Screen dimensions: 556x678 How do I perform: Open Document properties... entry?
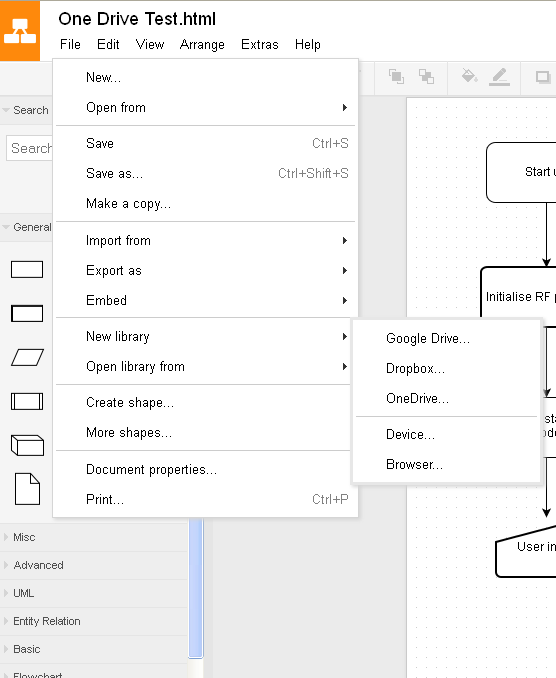click(203, 470)
